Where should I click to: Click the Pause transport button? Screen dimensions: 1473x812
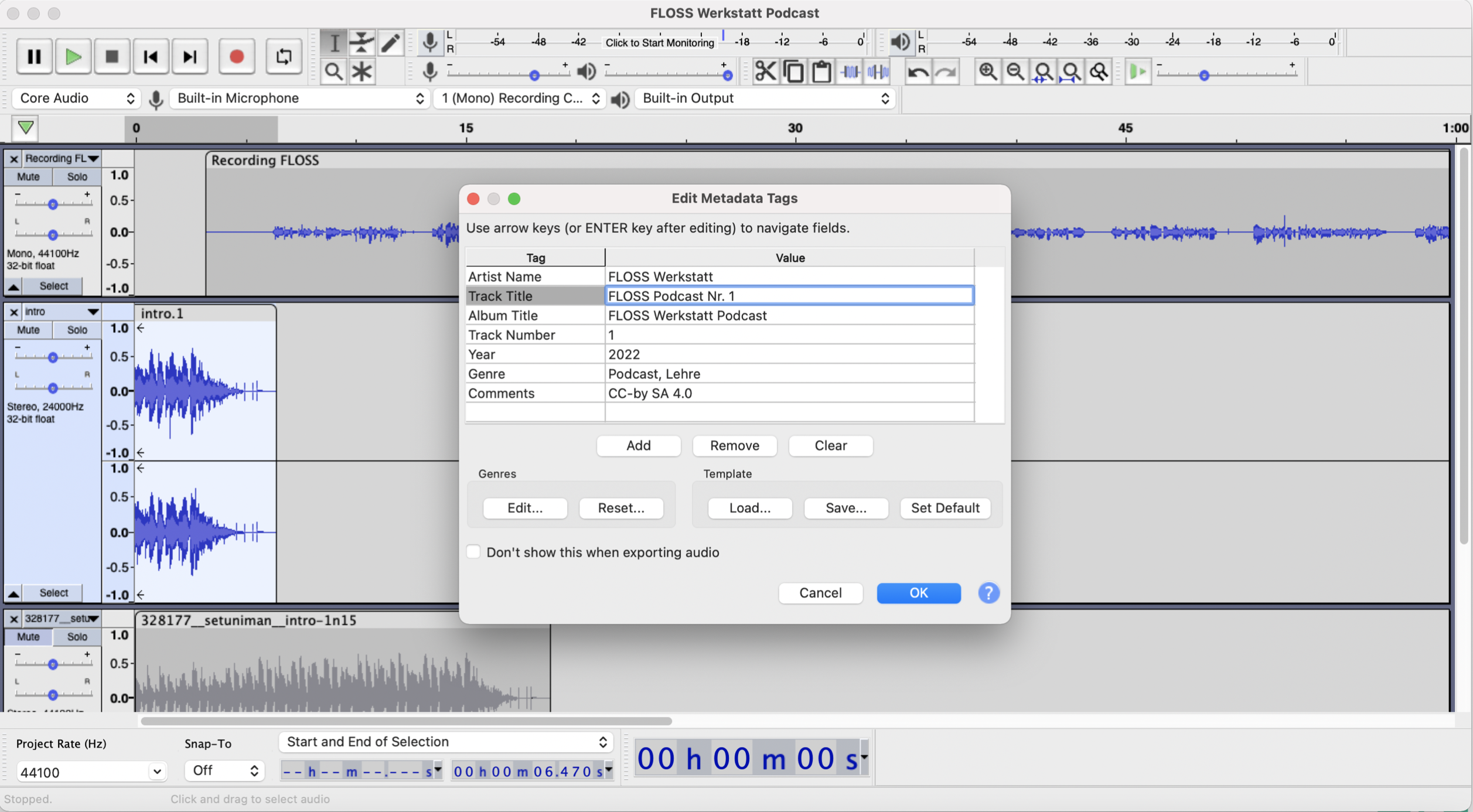pyautogui.click(x=34, y=57)
